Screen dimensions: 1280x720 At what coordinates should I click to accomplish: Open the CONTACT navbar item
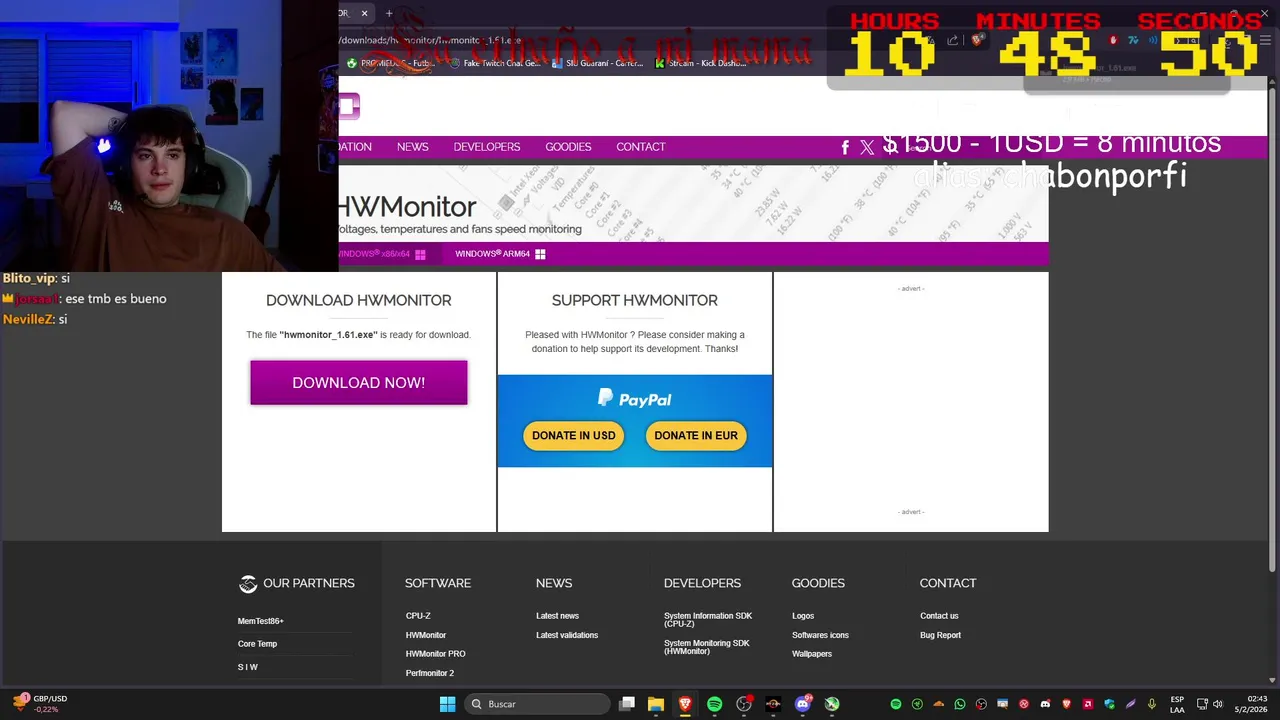(x=641, y=147)
